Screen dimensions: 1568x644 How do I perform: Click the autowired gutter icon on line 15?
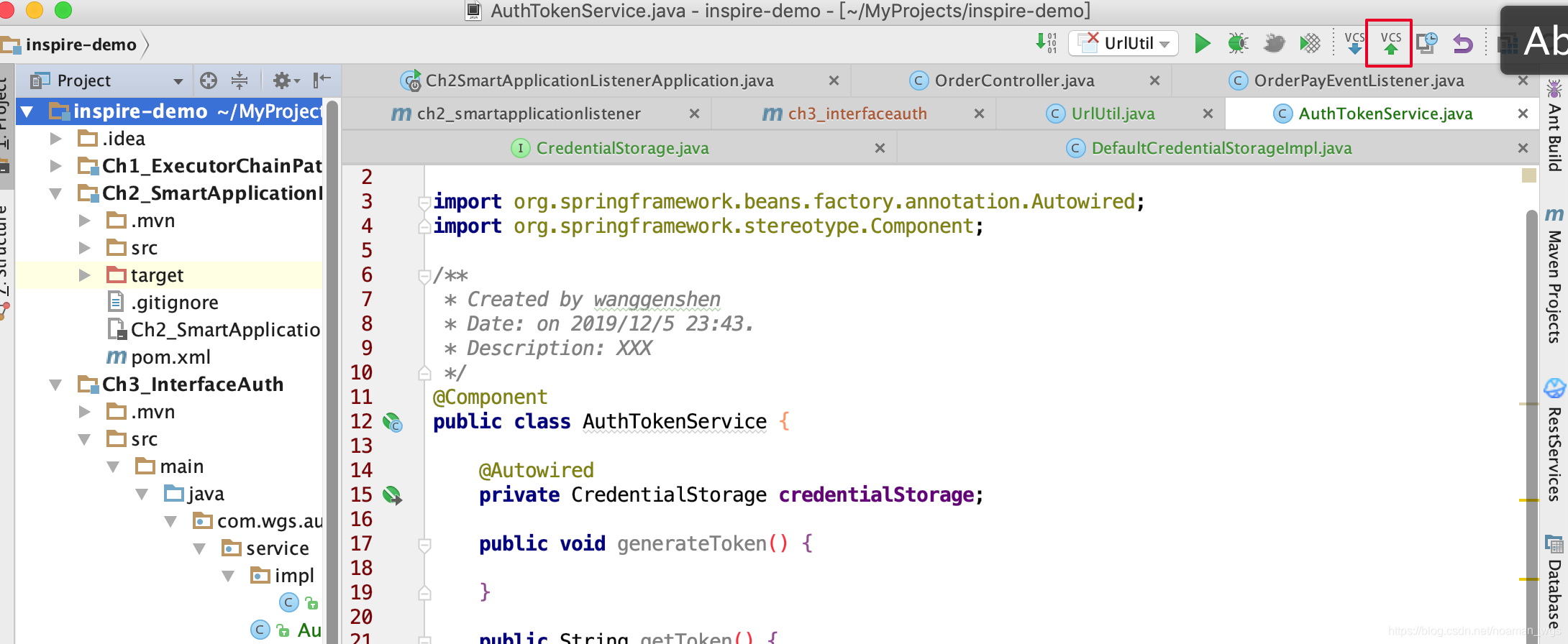tap(392, 495)
